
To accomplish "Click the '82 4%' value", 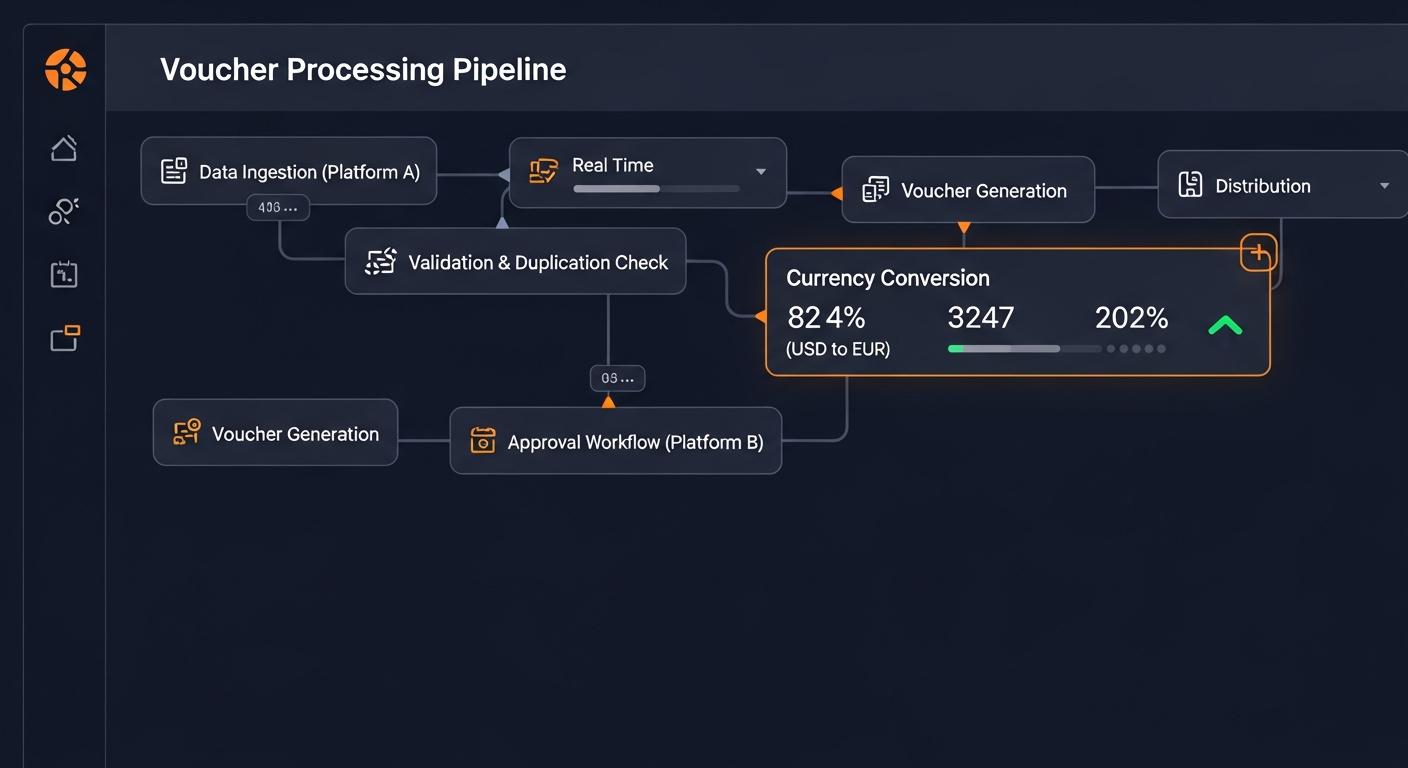I will 826,318.
